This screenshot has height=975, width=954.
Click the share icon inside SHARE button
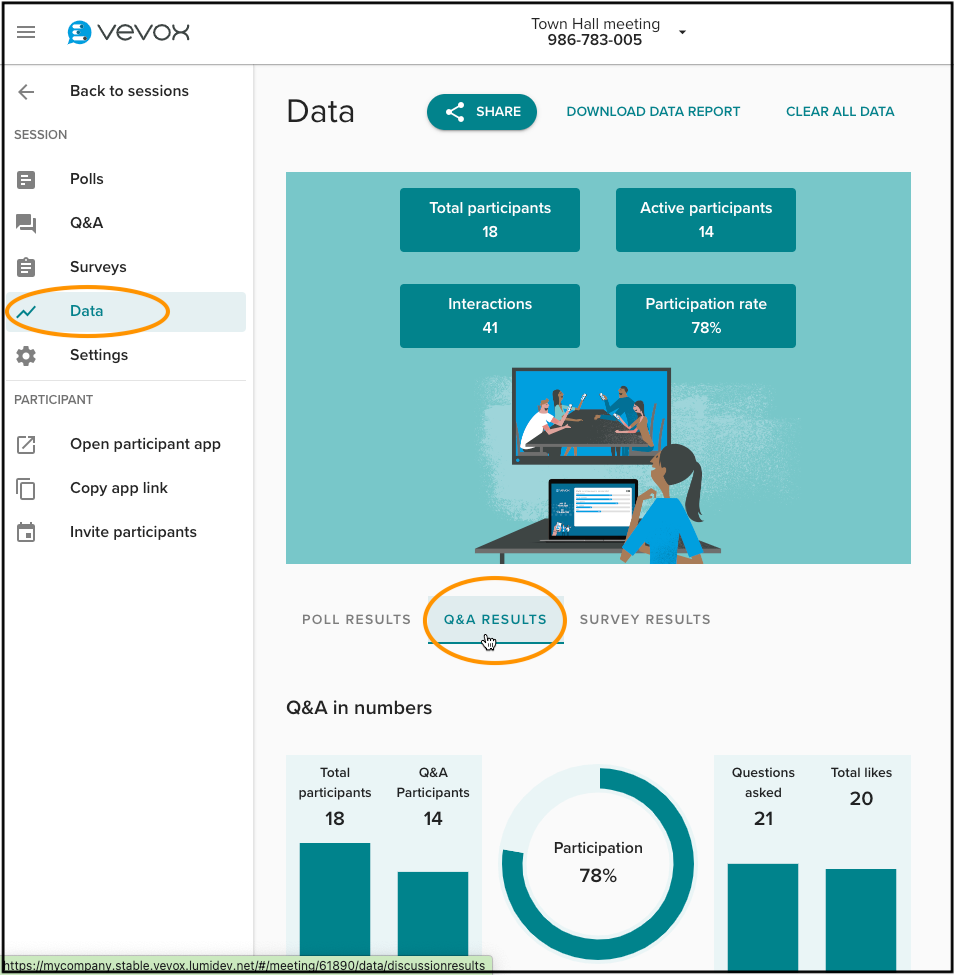455,112
